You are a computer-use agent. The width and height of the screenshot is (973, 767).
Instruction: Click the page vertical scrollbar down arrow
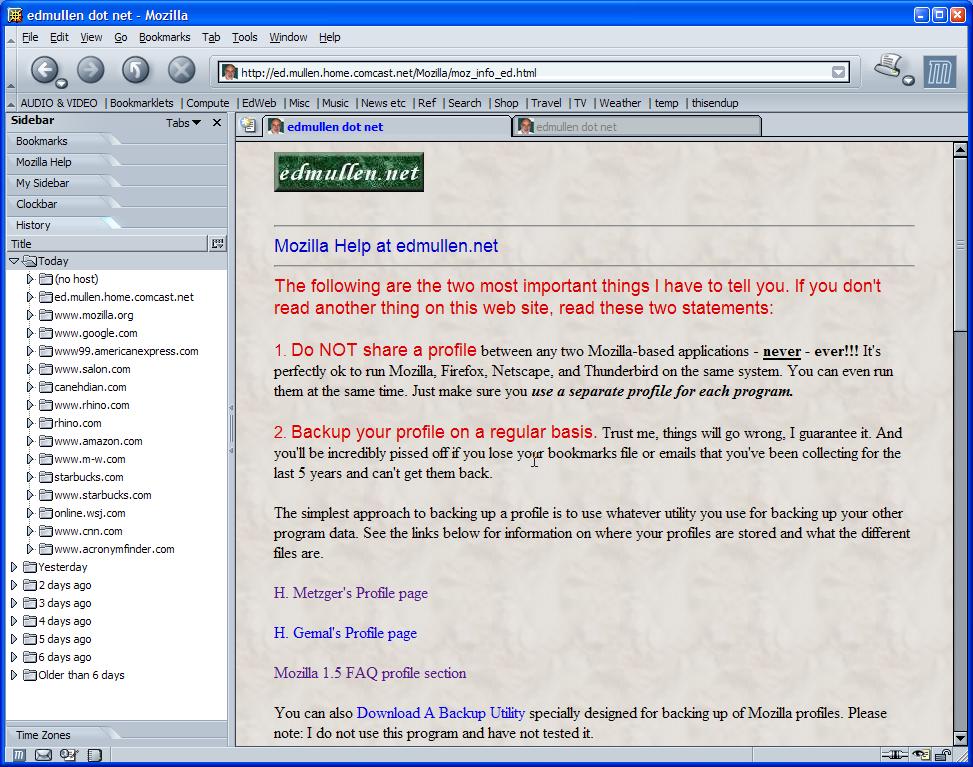pyautogui.click(x=960, y=738)
